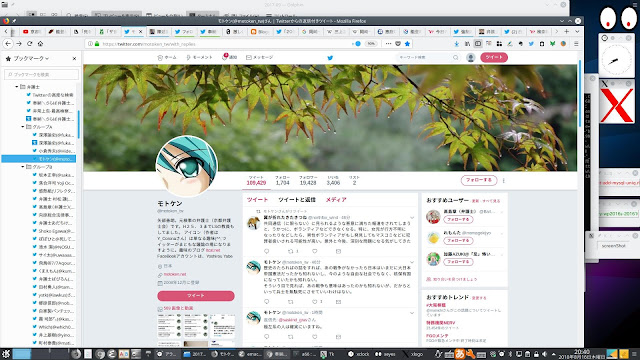Open the Twitterの高度な検索 bookmark
Image resolution: width=640 pixels, height=360 pixels.
50,95
